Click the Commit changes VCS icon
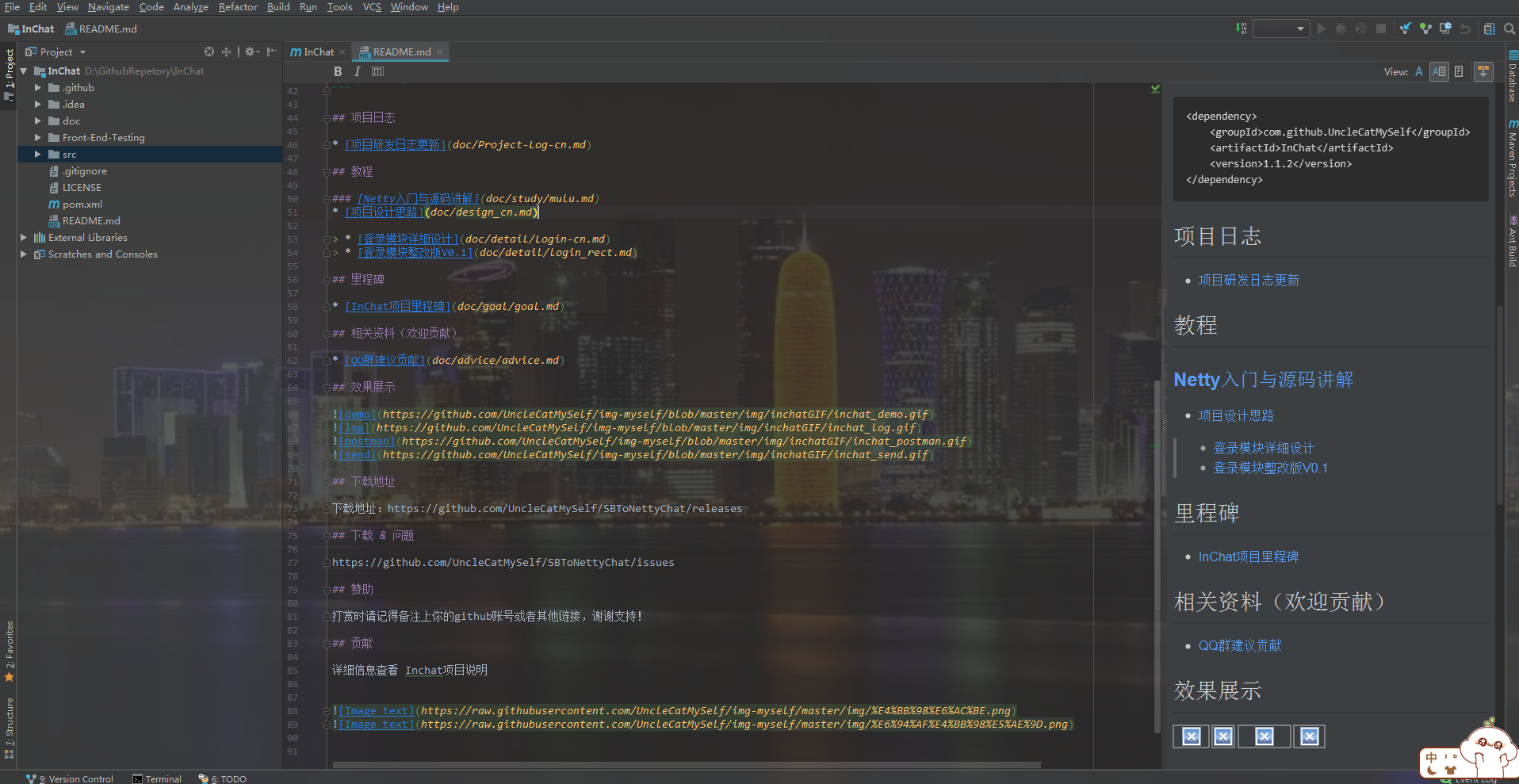The height and width of the screenshot is (784, 1519). pos(1425,29)
